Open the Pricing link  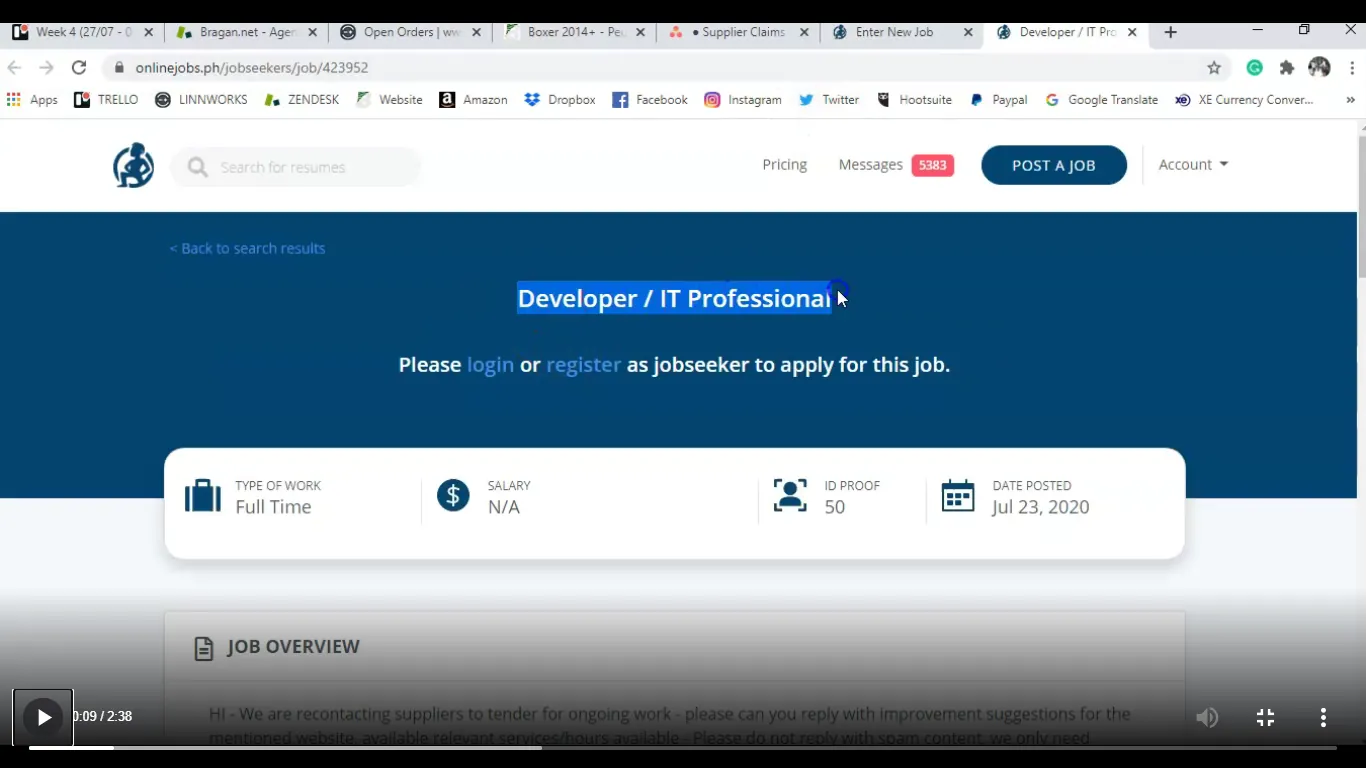tap(785, 165)
